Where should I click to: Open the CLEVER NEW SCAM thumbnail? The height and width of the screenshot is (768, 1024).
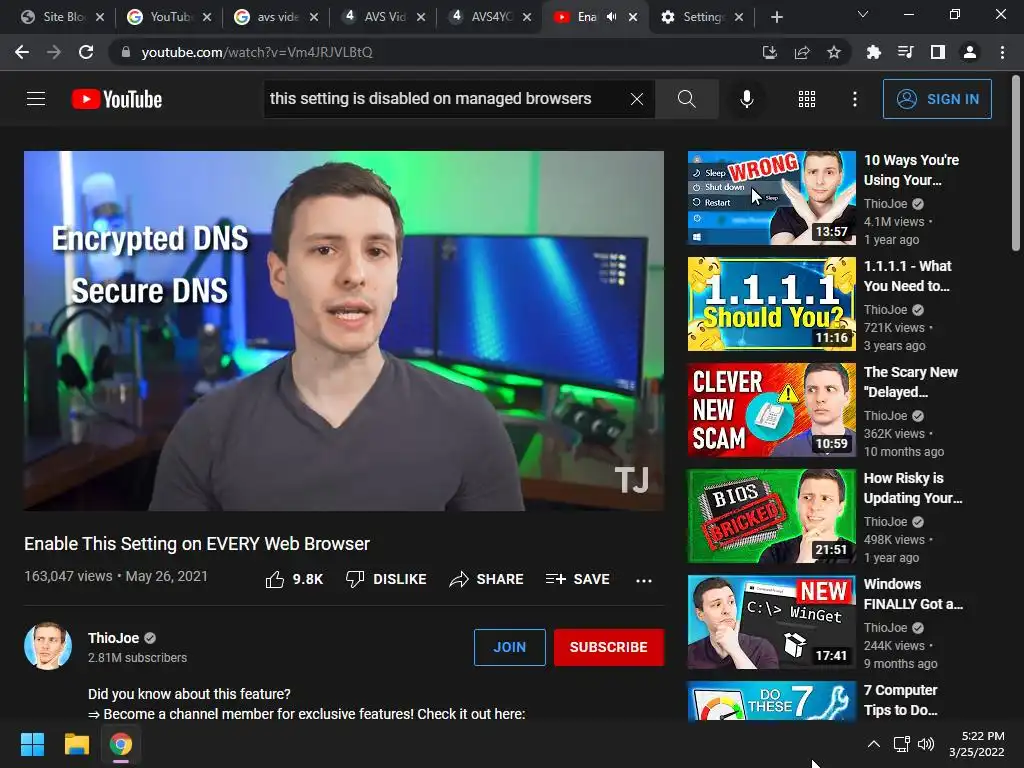[771, 409]
